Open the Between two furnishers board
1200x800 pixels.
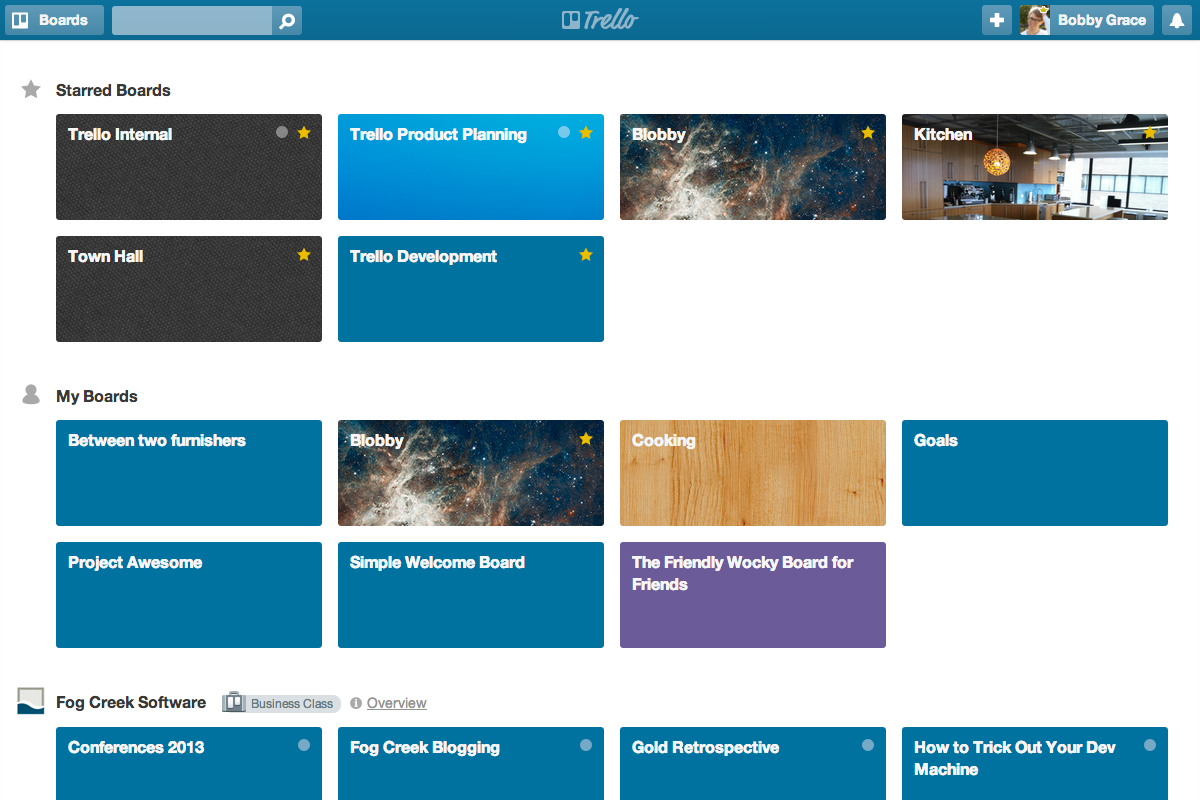[x=189, y=473]
